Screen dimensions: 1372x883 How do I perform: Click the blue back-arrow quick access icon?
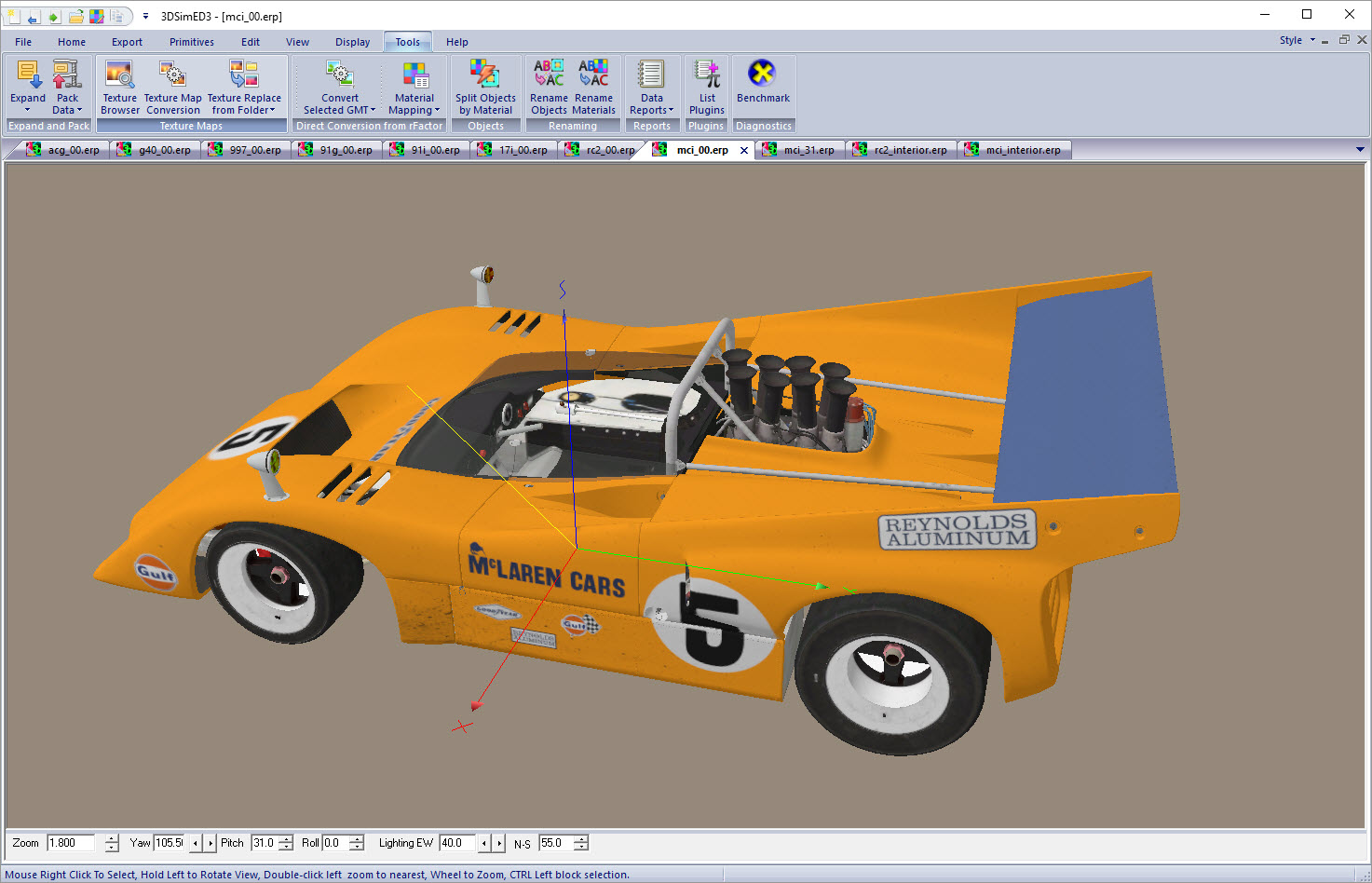pos(33,16)
